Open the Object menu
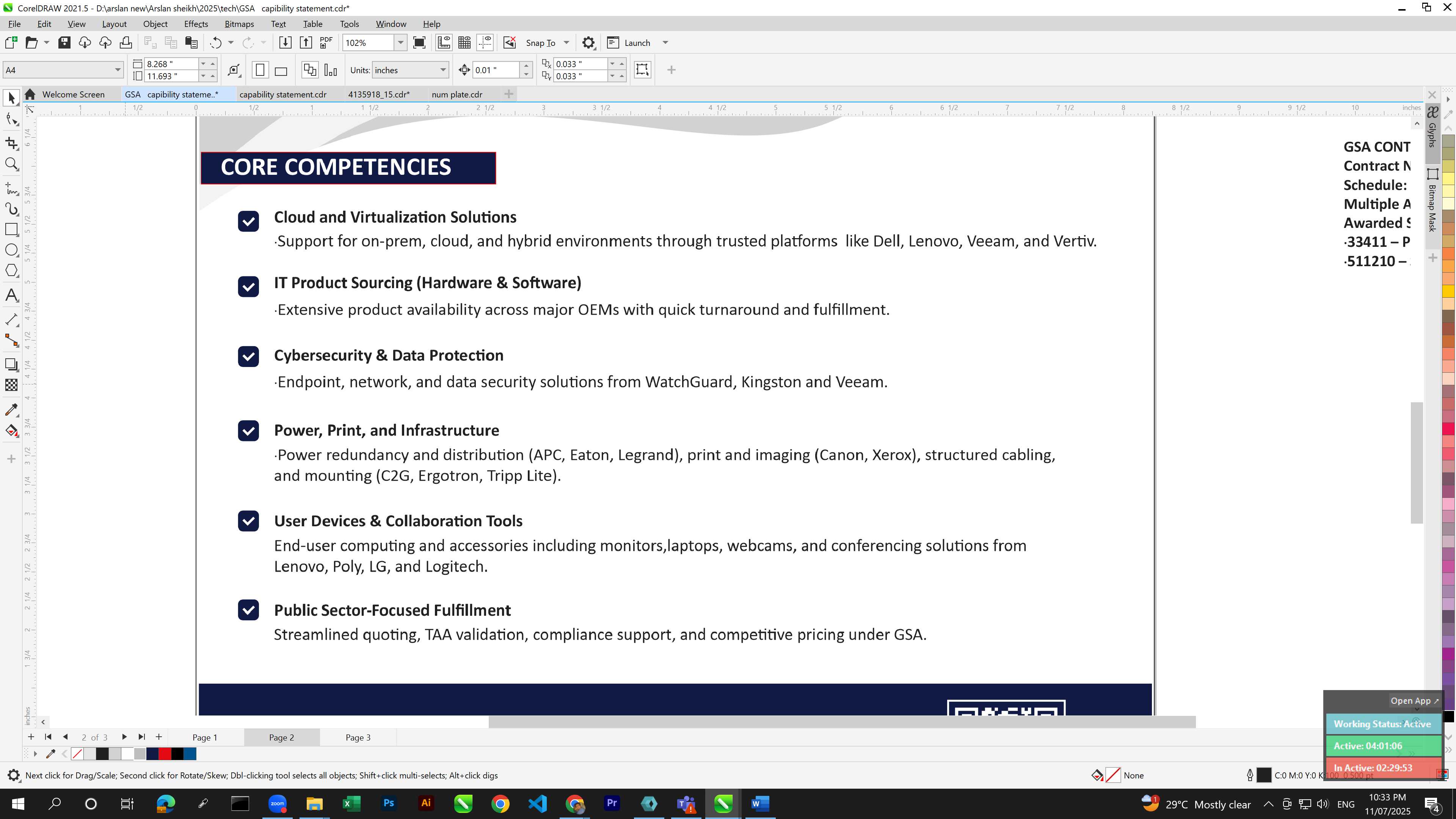 click(x=155, y=24)
